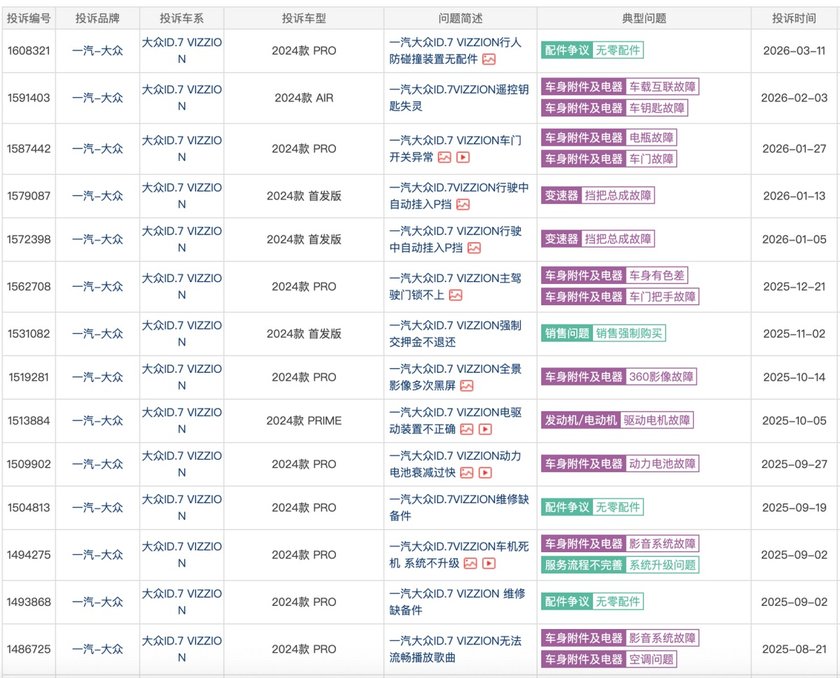
Task: Select the 销售强制购买 tag
Action: coord(629,333)
